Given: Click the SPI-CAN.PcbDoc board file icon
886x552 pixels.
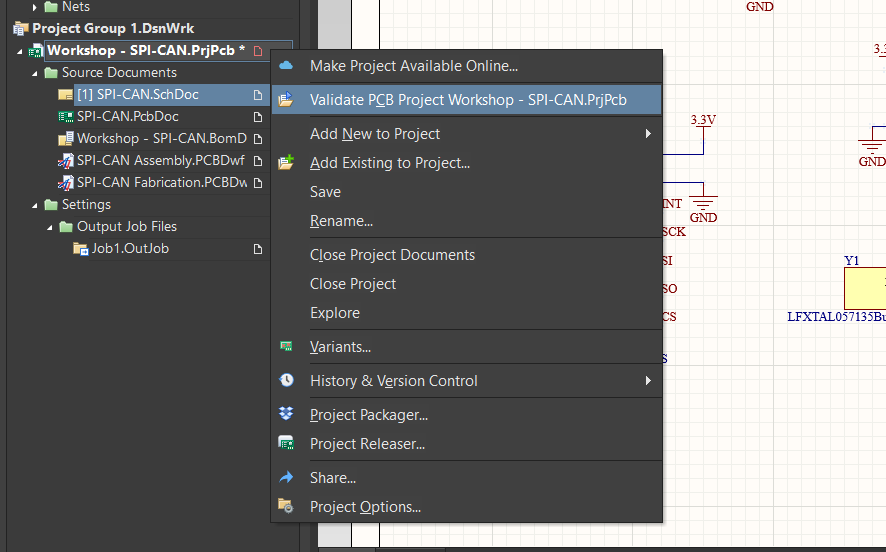Looking at the screenshot, I should pos(66,116).
